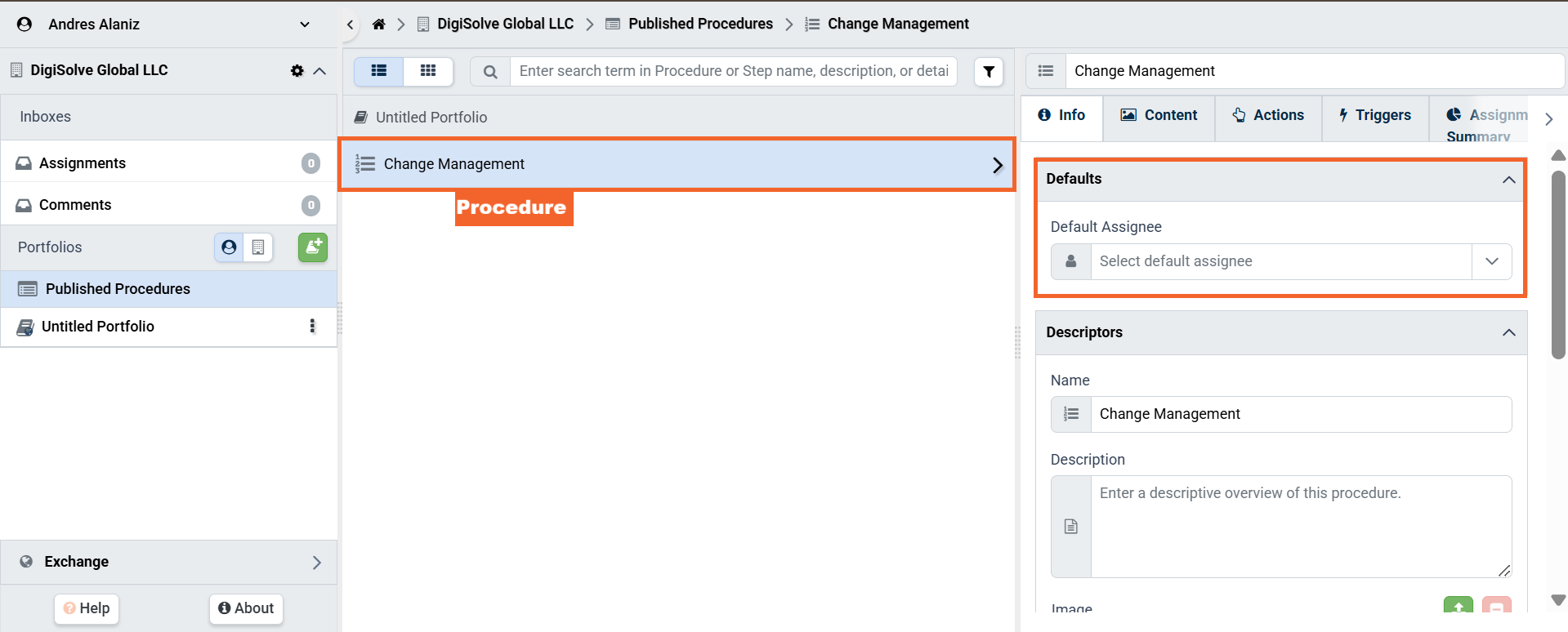Image resolution: width=1568 pixels, height=632 pixels.
Task: Click the back arrow in breadcrumb bar
Action: (x=351, y=24)
